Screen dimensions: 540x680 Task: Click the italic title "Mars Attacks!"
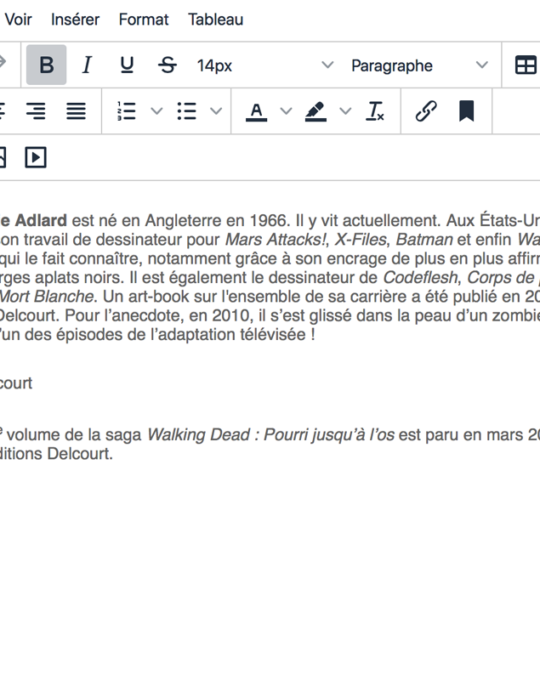coord(275,239)
